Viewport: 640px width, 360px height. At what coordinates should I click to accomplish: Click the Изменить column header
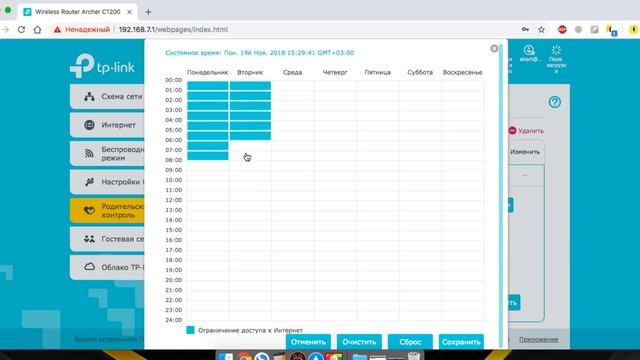525,152
